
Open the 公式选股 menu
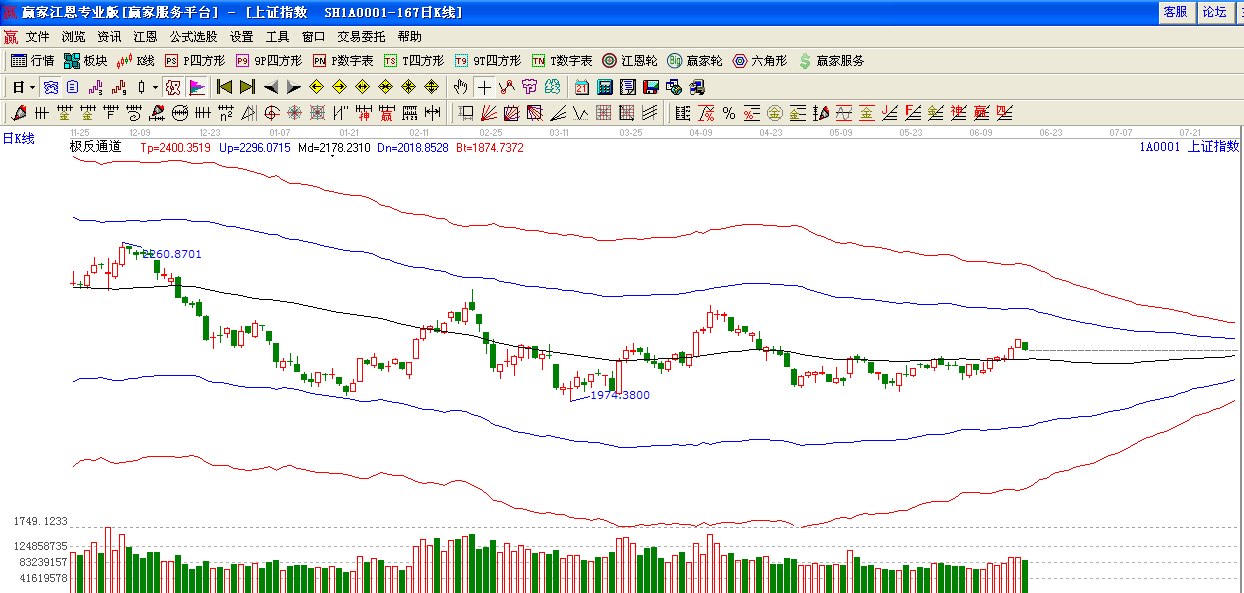pyautogui.click(x=193, y=37)
